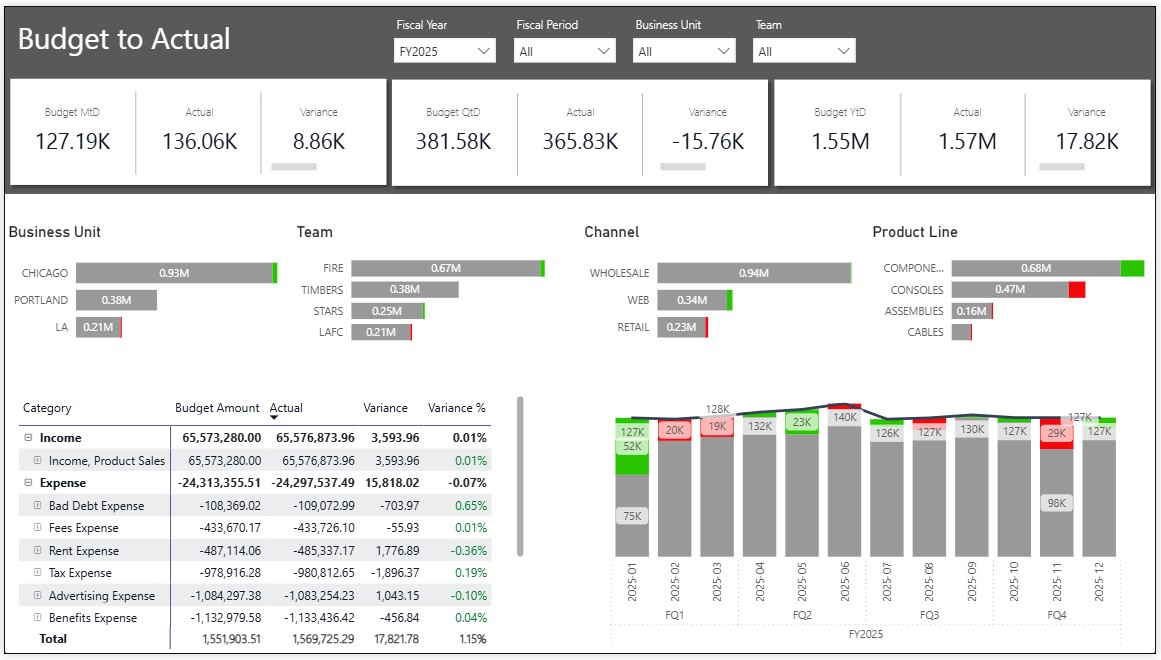Collapse the Expense category row

click(x=28, y=483)
